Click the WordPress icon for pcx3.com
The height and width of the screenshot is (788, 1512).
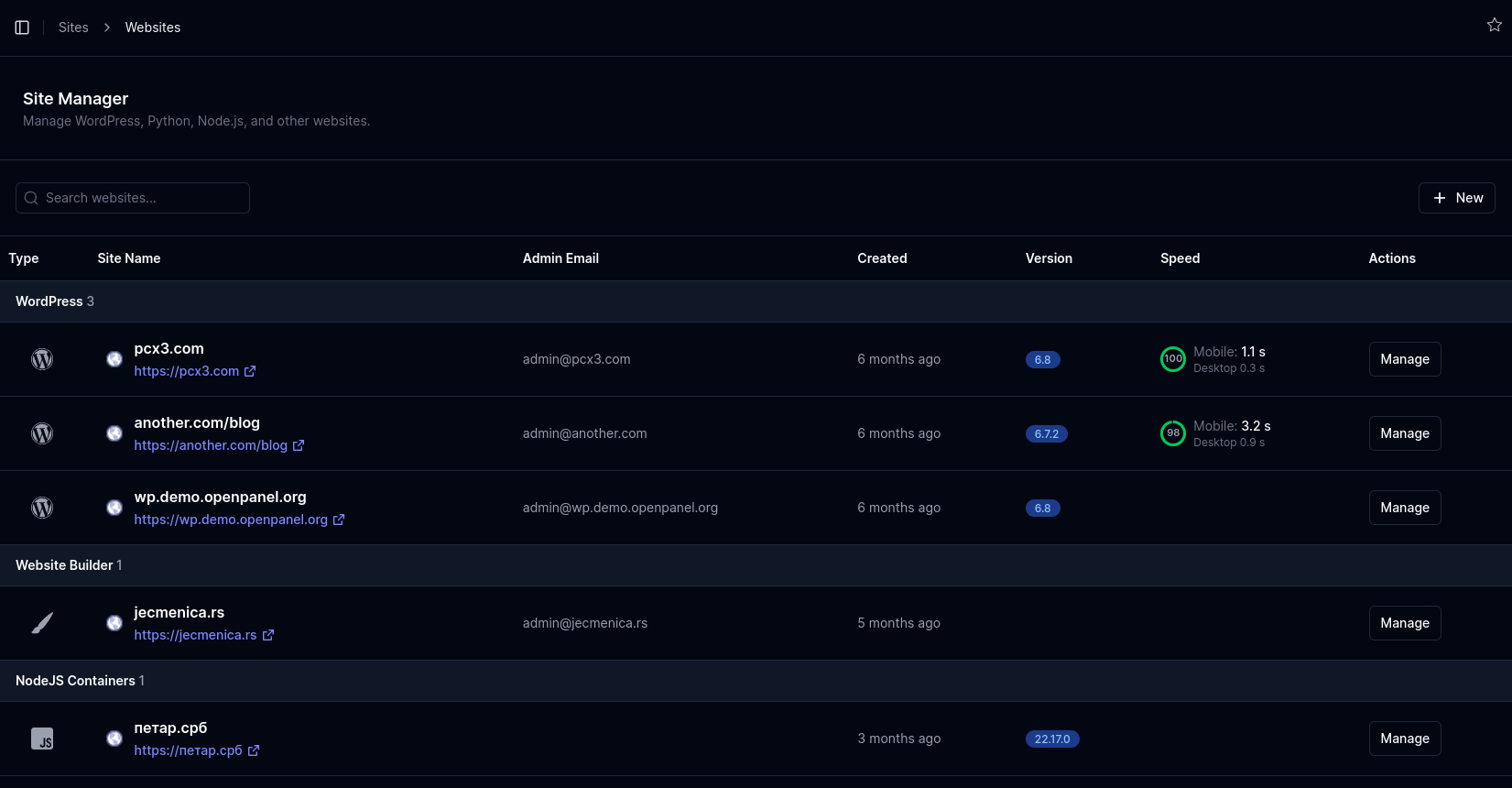pos(42,359)
